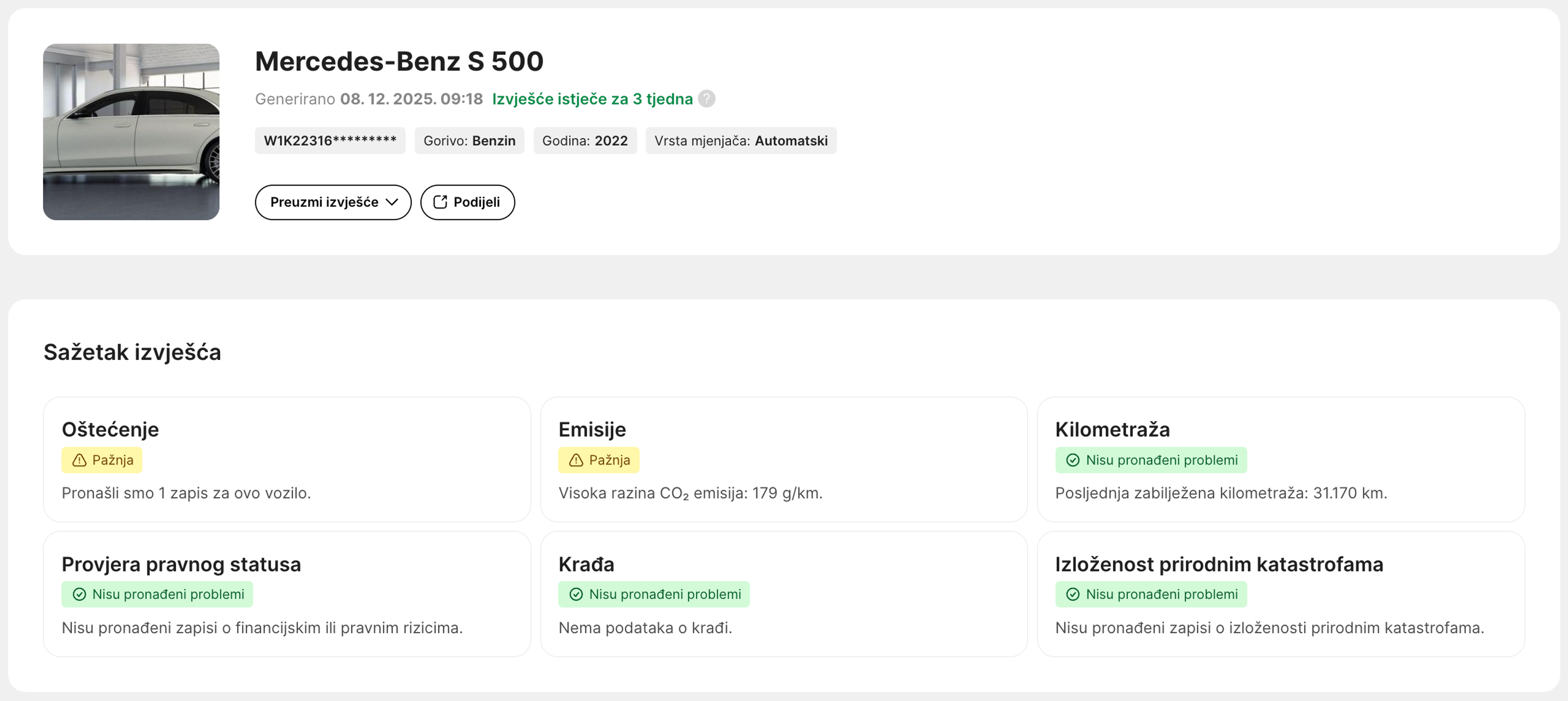
Task: Open the Oštećenje summary card
Action: coord(286,459)
